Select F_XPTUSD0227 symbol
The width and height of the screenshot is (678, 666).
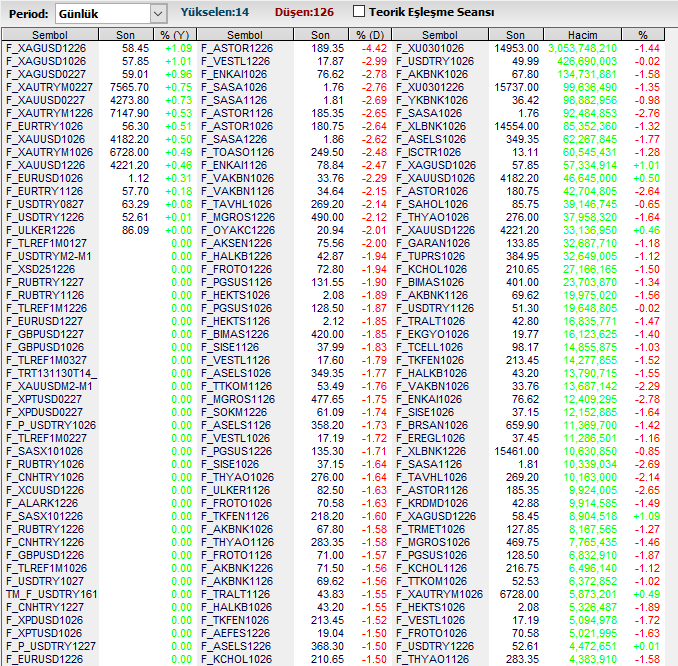click(x=43, y=399)
